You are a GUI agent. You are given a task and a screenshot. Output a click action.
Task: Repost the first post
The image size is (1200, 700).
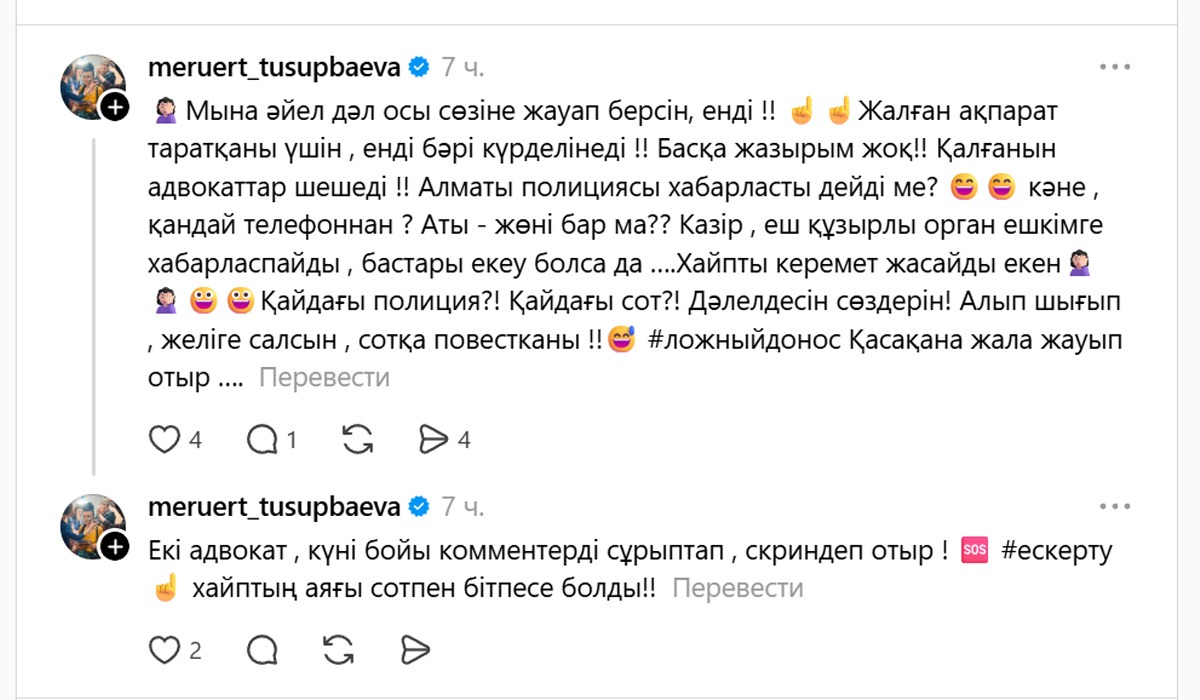357,439
